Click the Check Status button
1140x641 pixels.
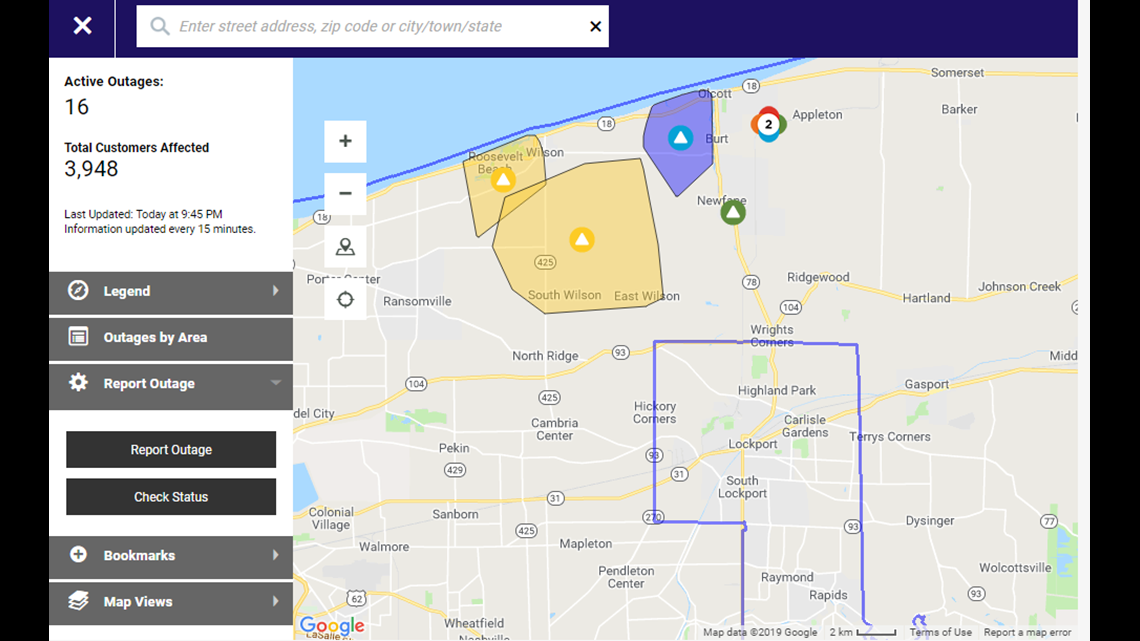(x=170, y=496)
